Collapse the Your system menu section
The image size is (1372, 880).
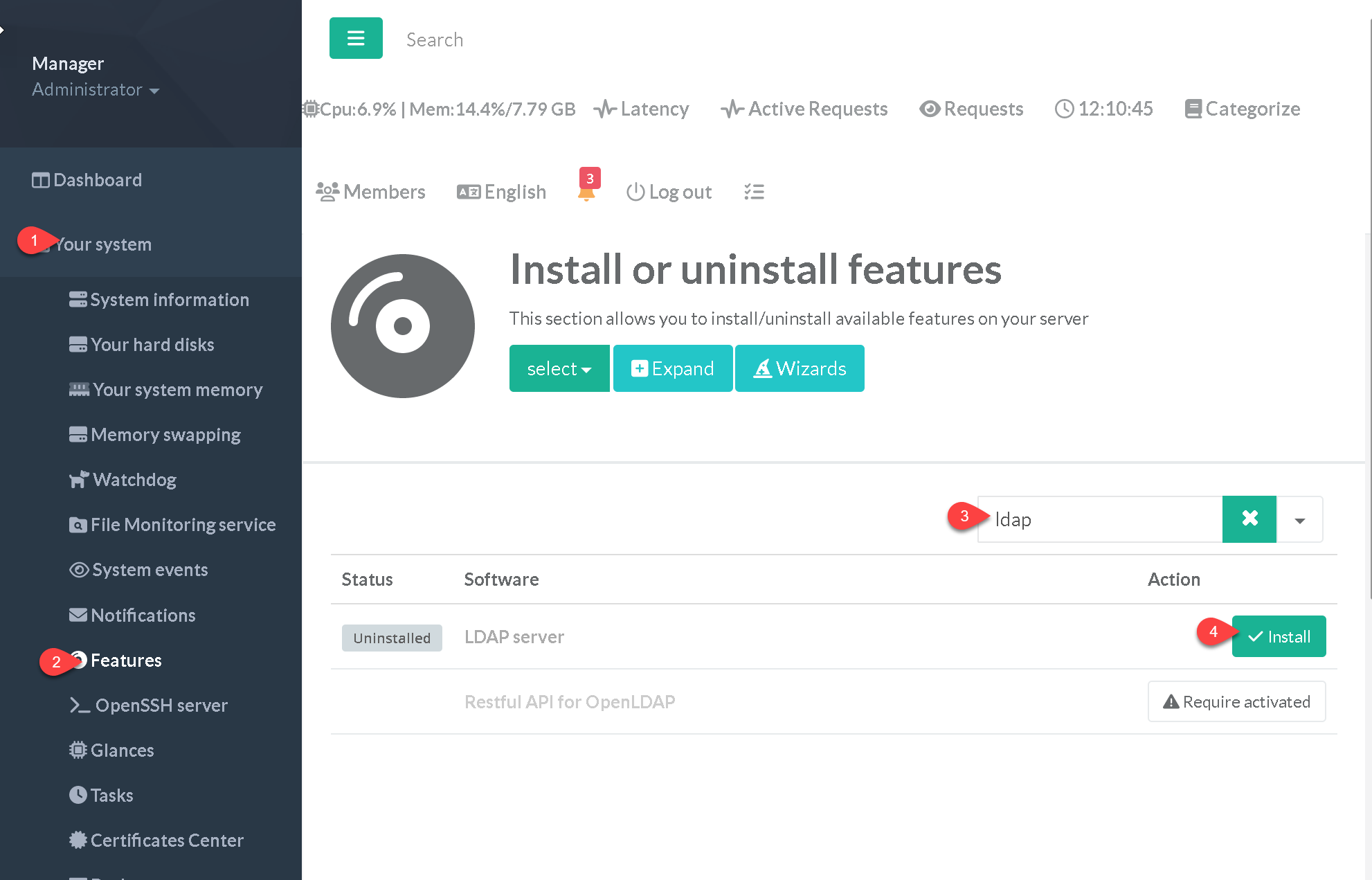102,244
